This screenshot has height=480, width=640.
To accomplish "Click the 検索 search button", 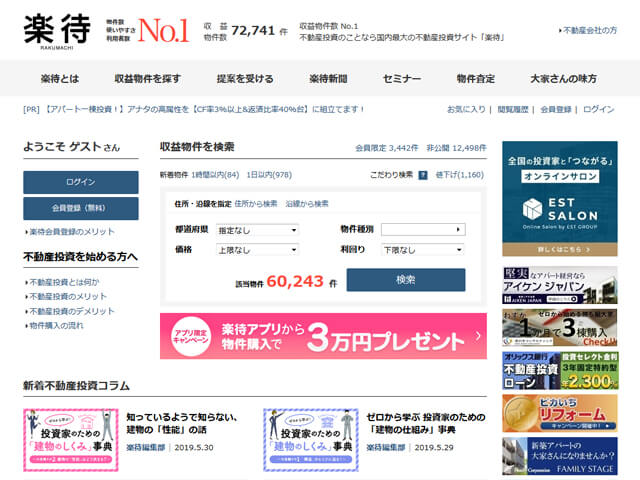I will (x=406, y=280).
